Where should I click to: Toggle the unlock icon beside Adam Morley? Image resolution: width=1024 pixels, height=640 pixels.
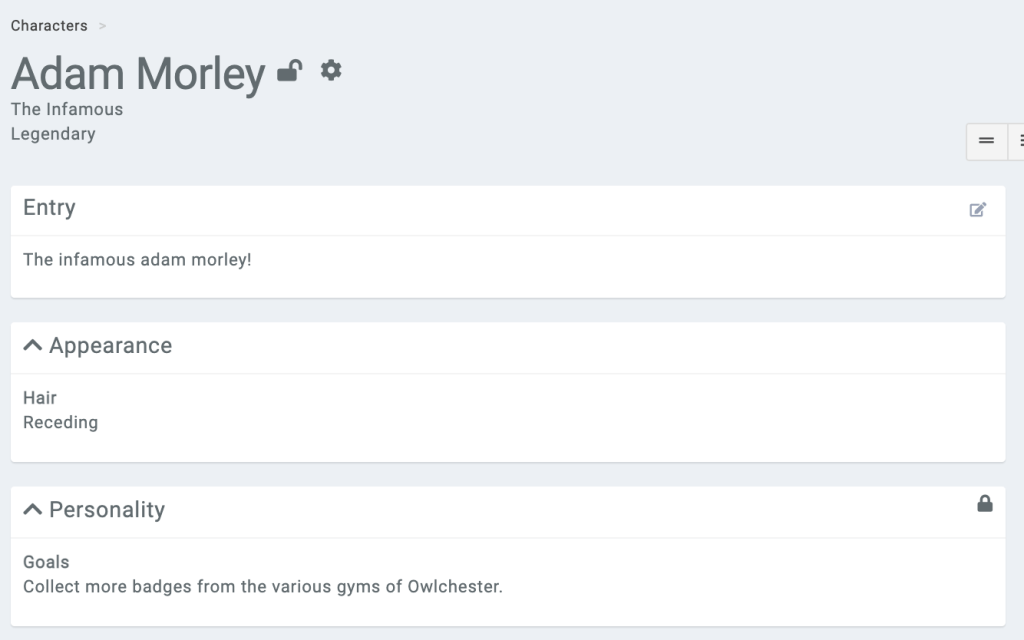[289, 71]
